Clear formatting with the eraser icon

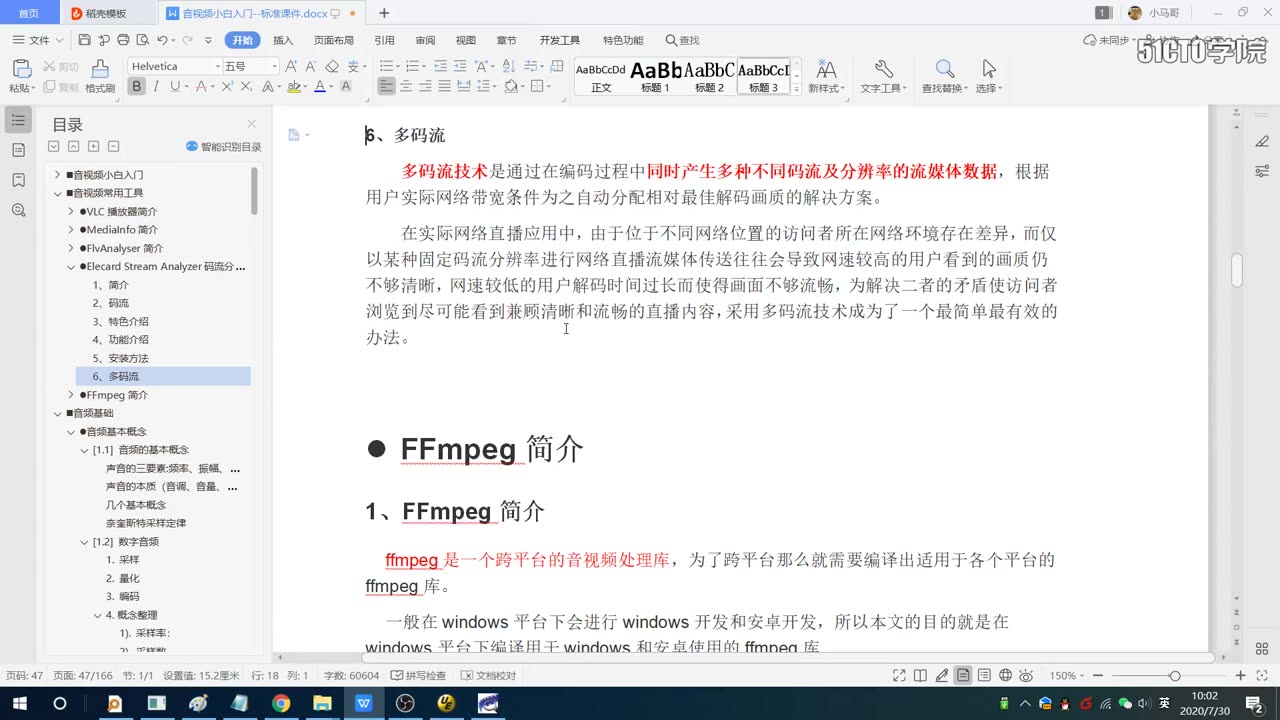[332, 66]
